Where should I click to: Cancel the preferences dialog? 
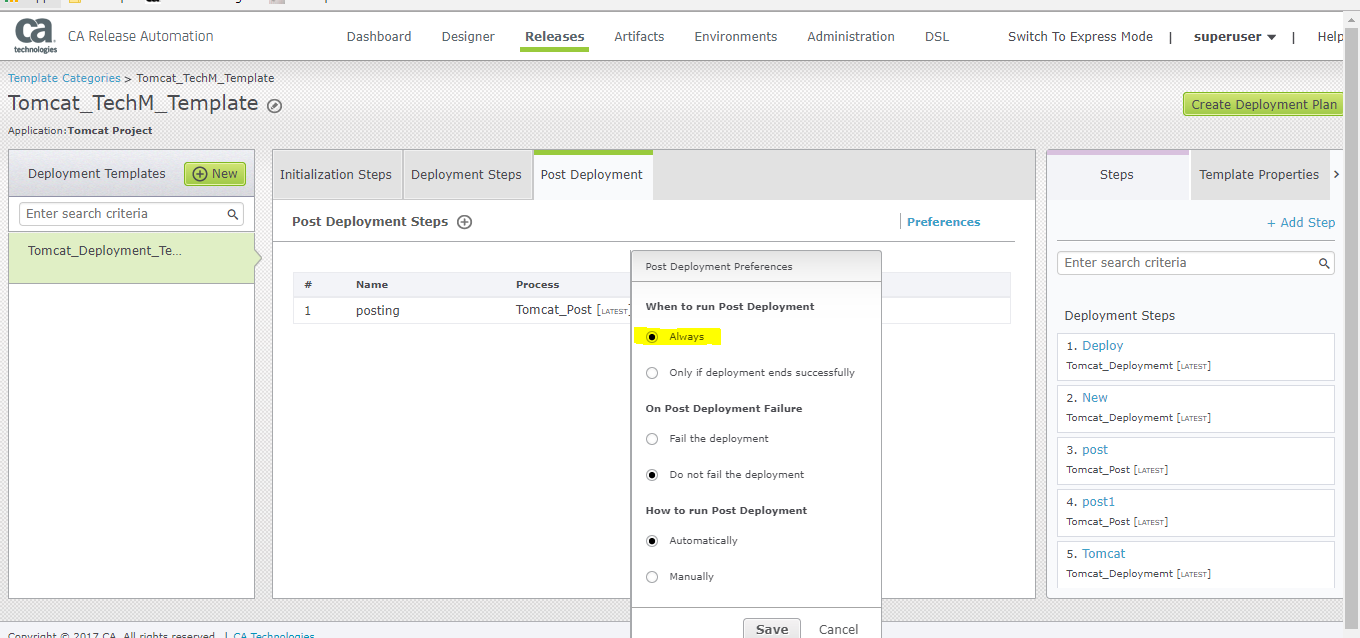coord(838,630)
